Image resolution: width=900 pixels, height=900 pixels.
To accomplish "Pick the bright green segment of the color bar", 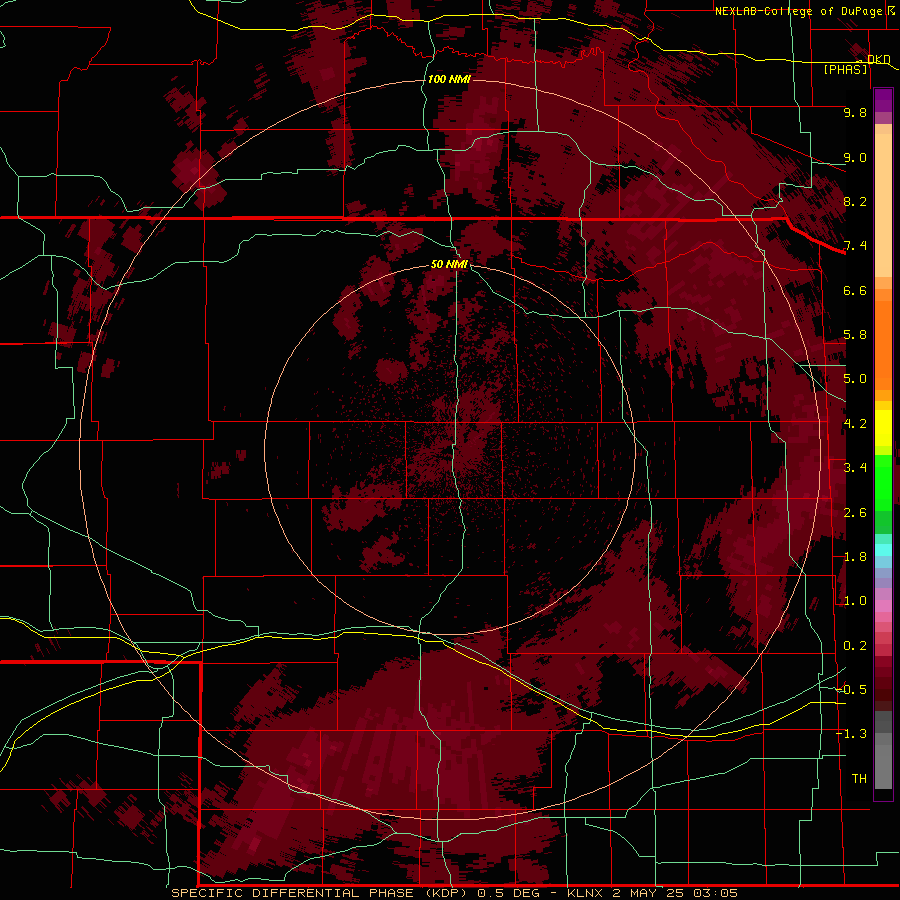I will (x=883, y=482).
